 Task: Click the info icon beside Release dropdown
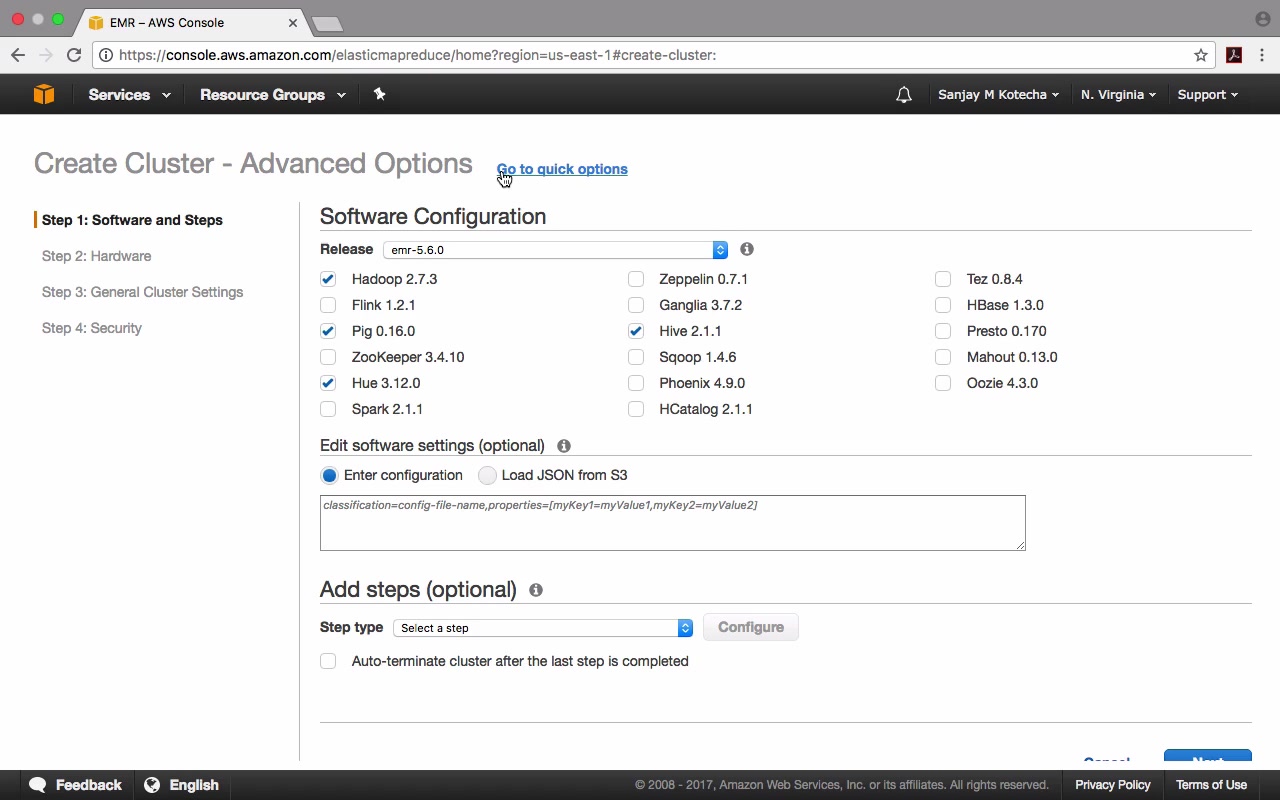747,249
